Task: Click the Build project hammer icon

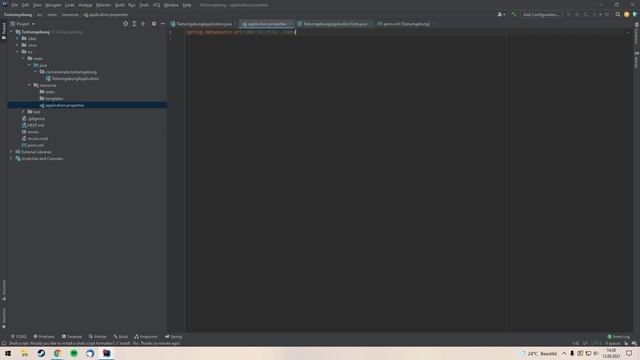Action: [514, 14]
